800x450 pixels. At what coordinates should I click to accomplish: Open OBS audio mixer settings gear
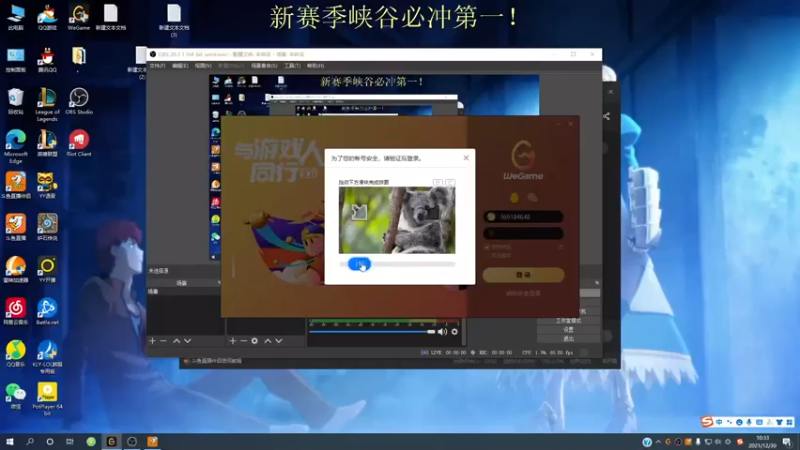[x=454, y=332]
